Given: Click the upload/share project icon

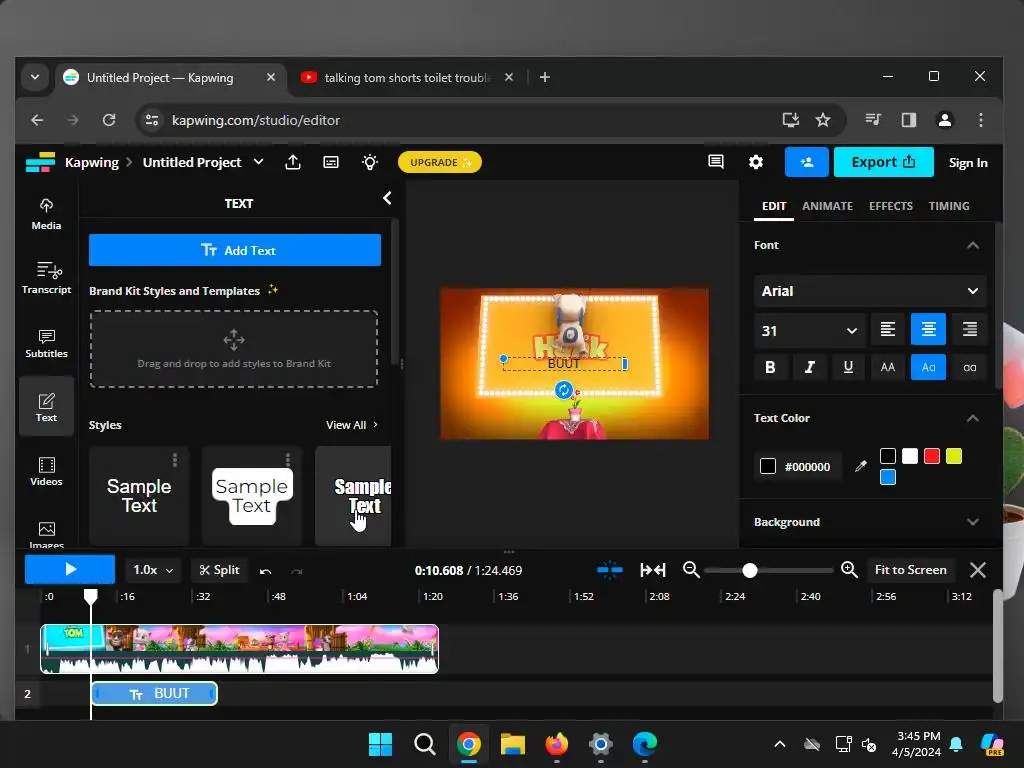Looking at the screenshot, I should (293, 162).
